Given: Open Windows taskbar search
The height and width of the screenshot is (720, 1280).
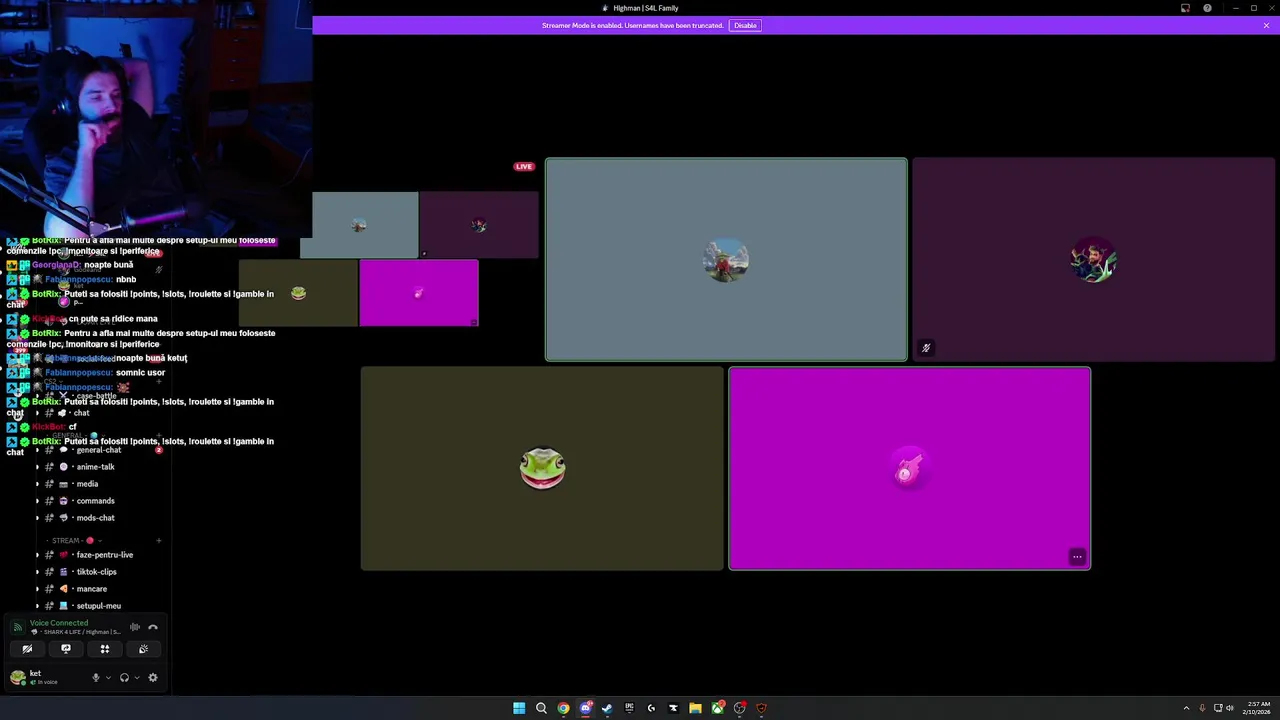Looking at the screenshot, I should point(541,708).
